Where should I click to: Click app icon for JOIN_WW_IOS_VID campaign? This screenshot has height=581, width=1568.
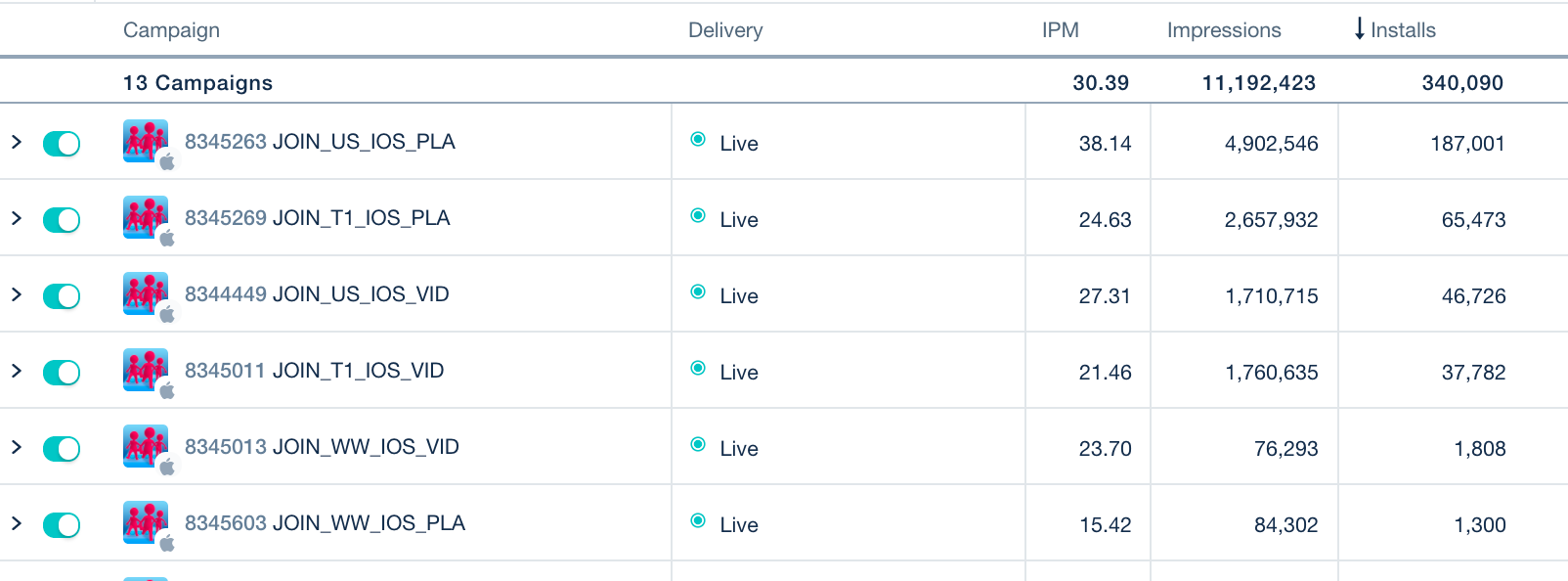pos(146,446)
